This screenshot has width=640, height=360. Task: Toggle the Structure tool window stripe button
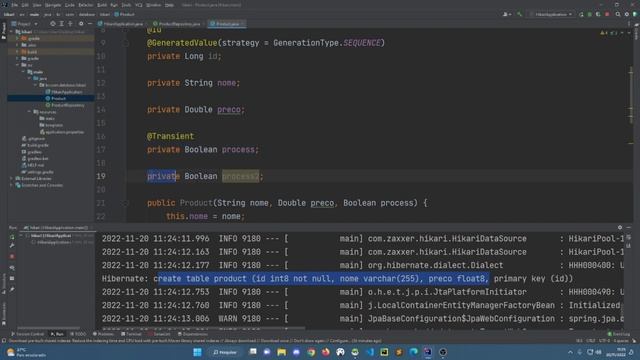4,283
